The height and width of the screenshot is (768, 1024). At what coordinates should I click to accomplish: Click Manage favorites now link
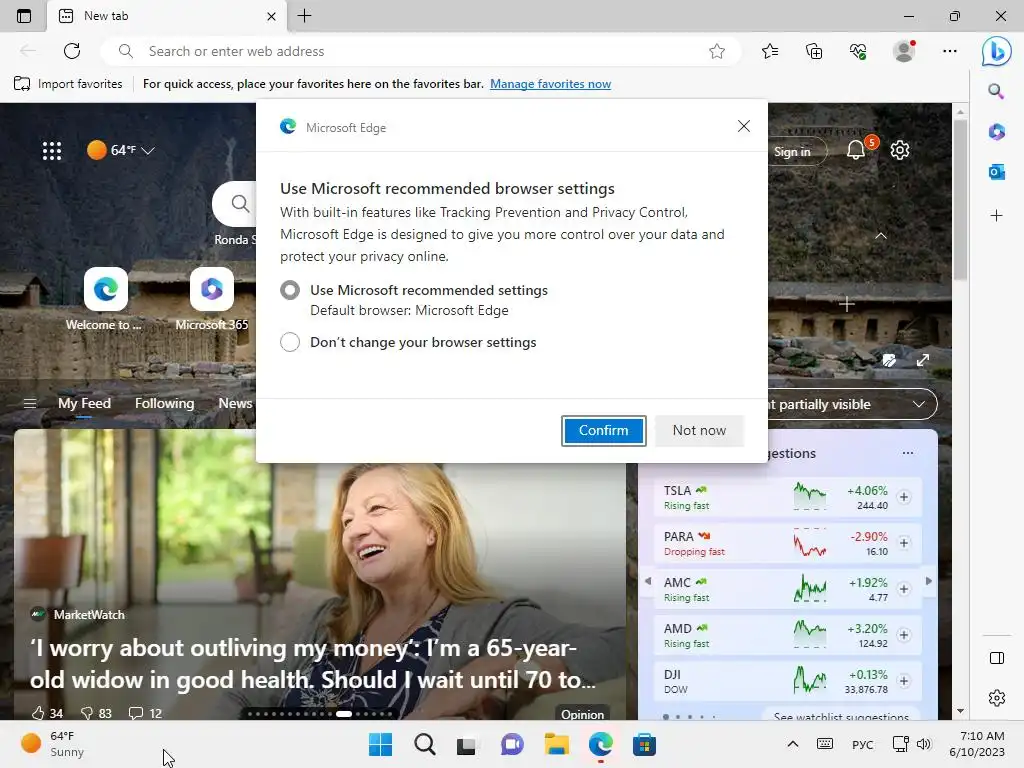point(551,84)
